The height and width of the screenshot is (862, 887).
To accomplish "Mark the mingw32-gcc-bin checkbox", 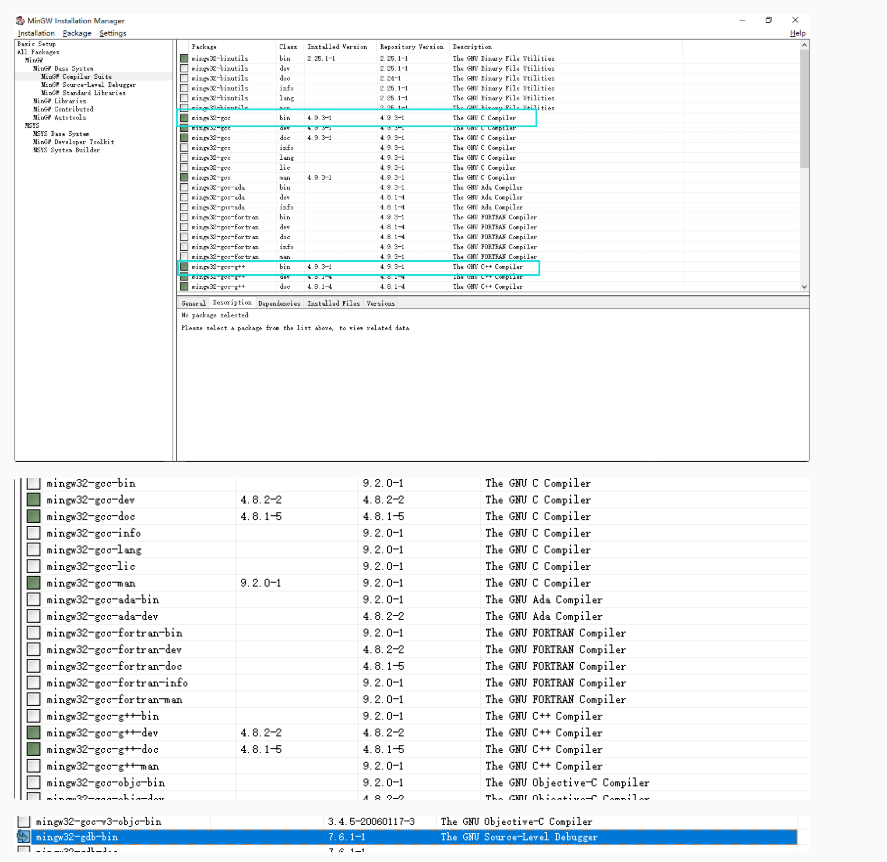I will 34,483.
